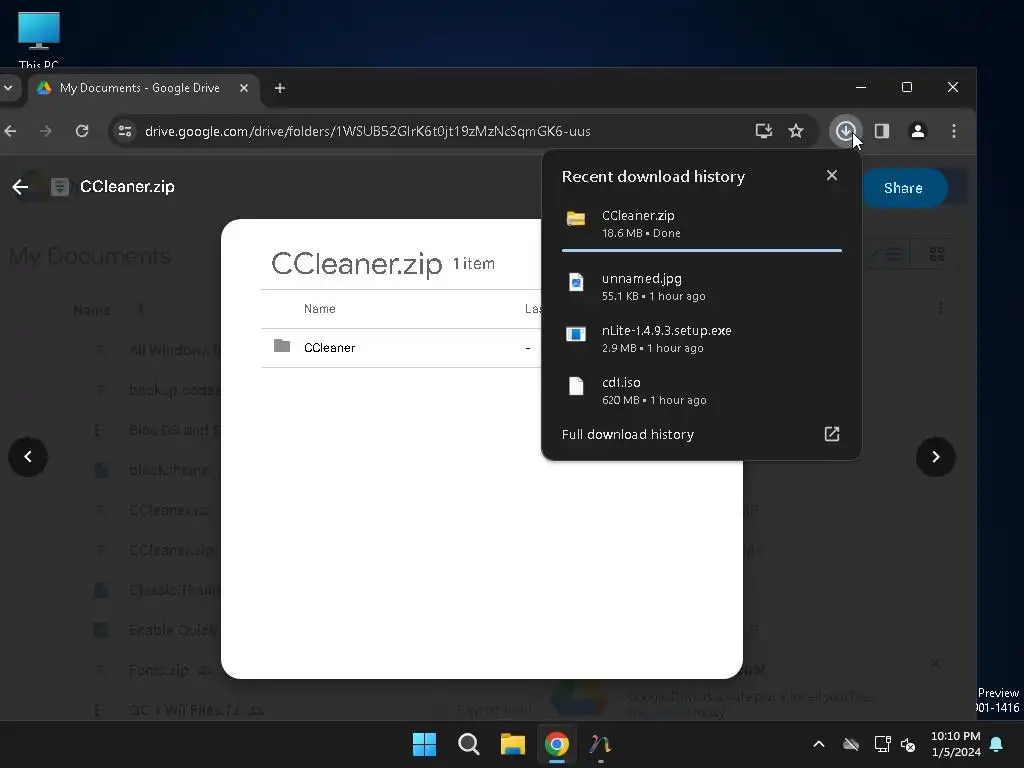This screenshot has height=768, width=1024.
Task: Show hidden system tray icons
Action: [818, 744]
